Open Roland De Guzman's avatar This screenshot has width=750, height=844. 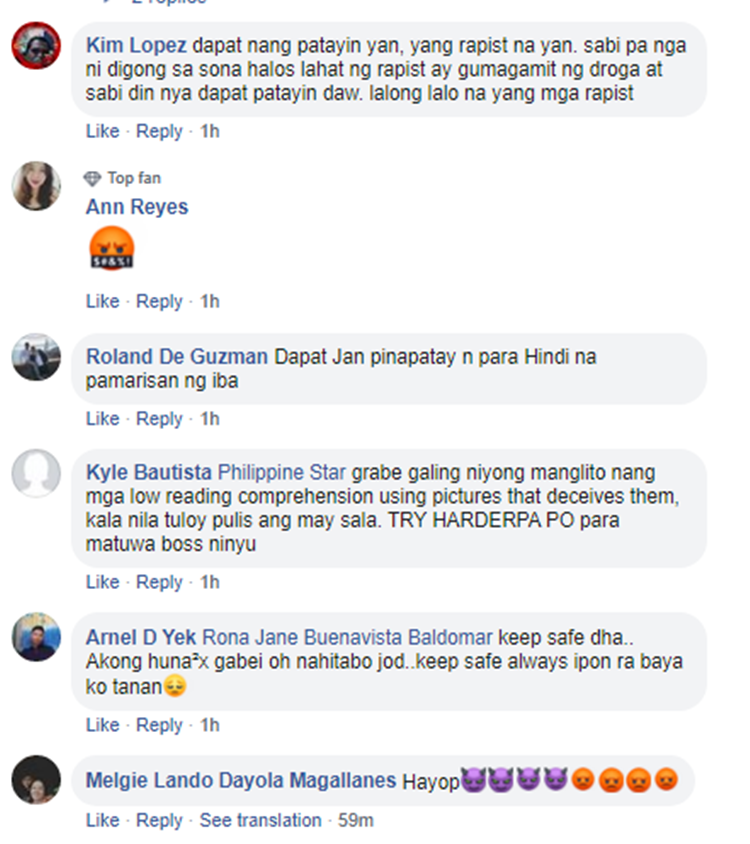36,357
